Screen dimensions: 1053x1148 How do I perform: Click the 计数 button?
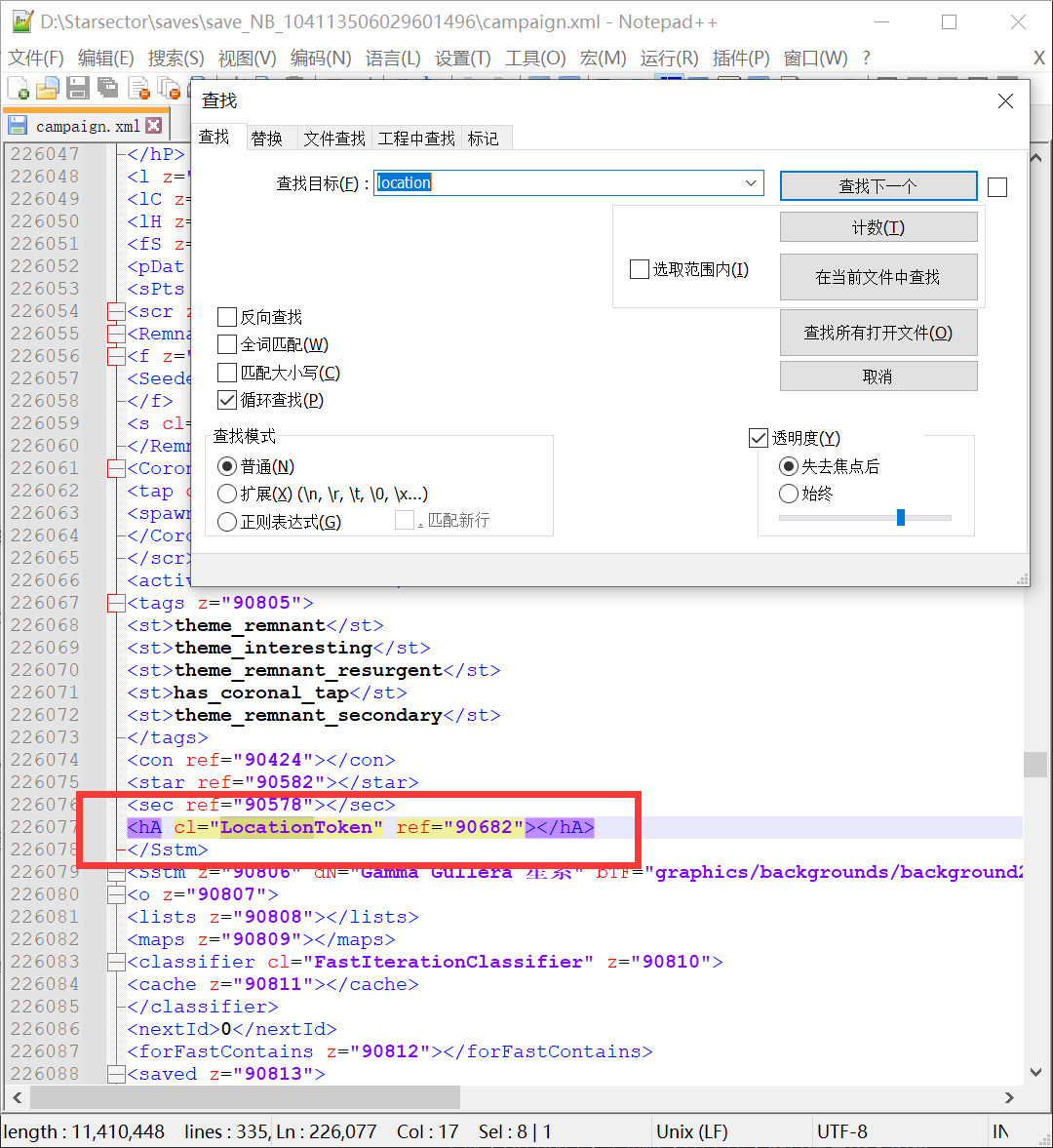(x=877, y=227)
